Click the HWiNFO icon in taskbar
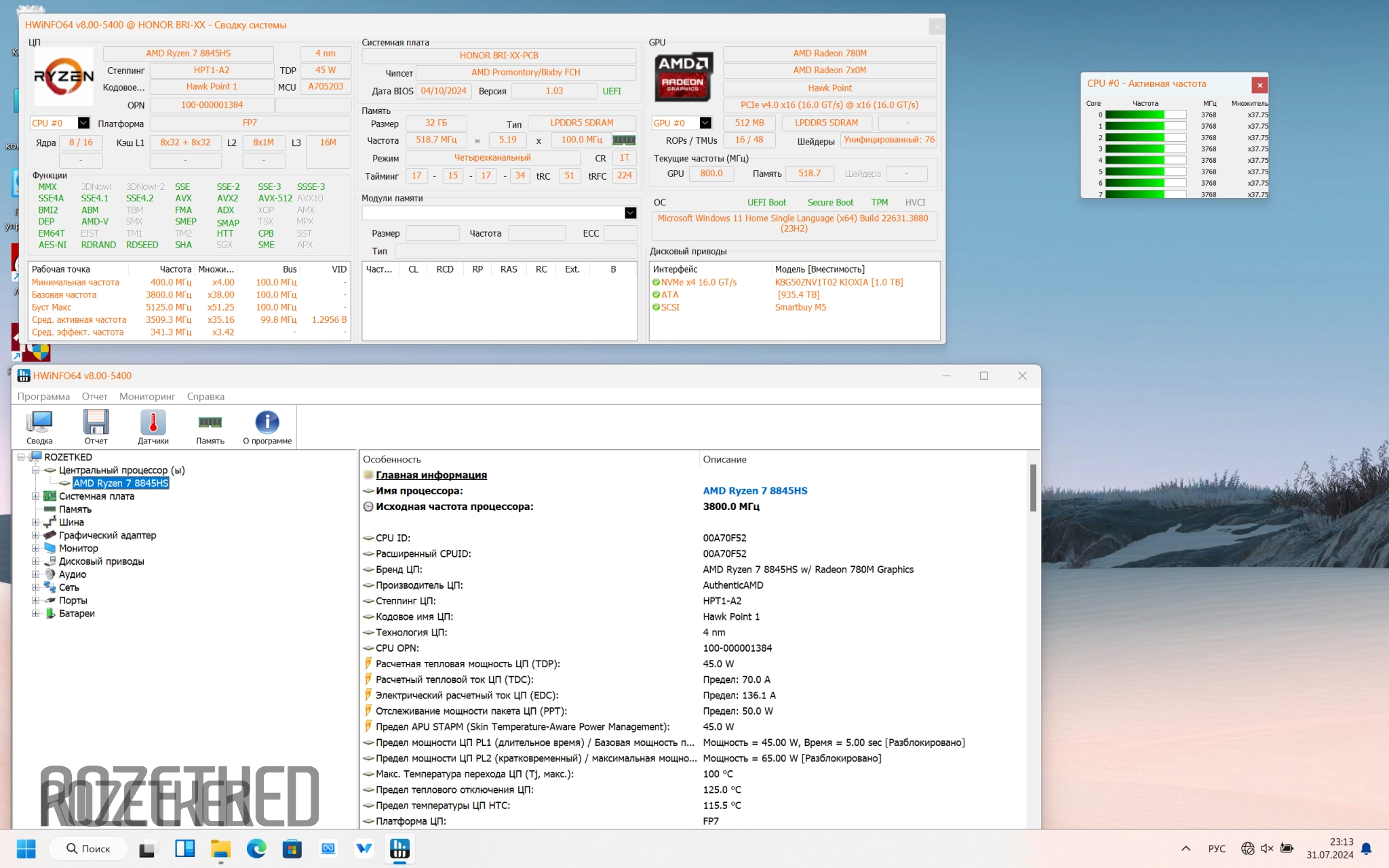This screenshot has width=1389, height=868. pyautogui.click(x=399, y=848)
